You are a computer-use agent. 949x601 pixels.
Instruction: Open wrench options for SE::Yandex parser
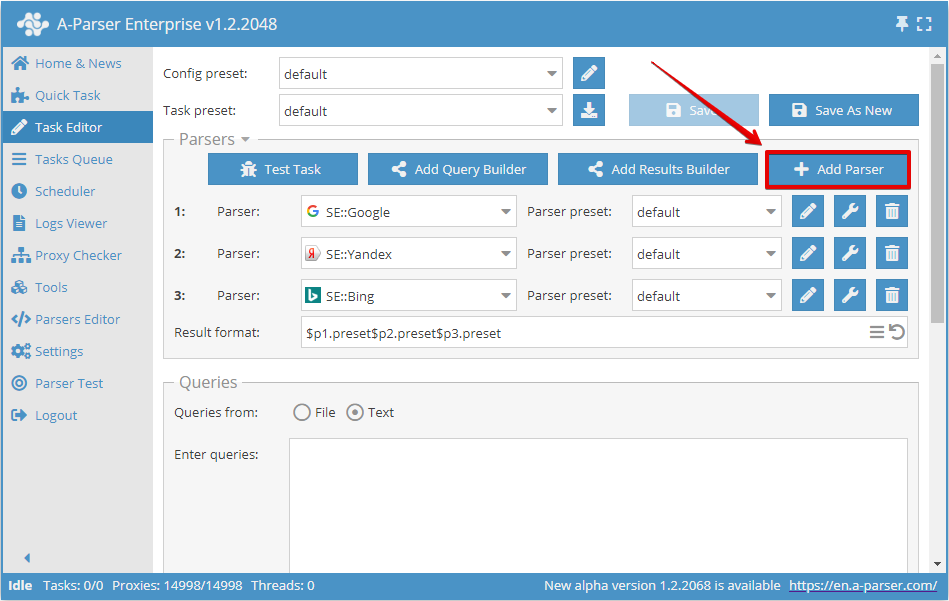point(849,253)
